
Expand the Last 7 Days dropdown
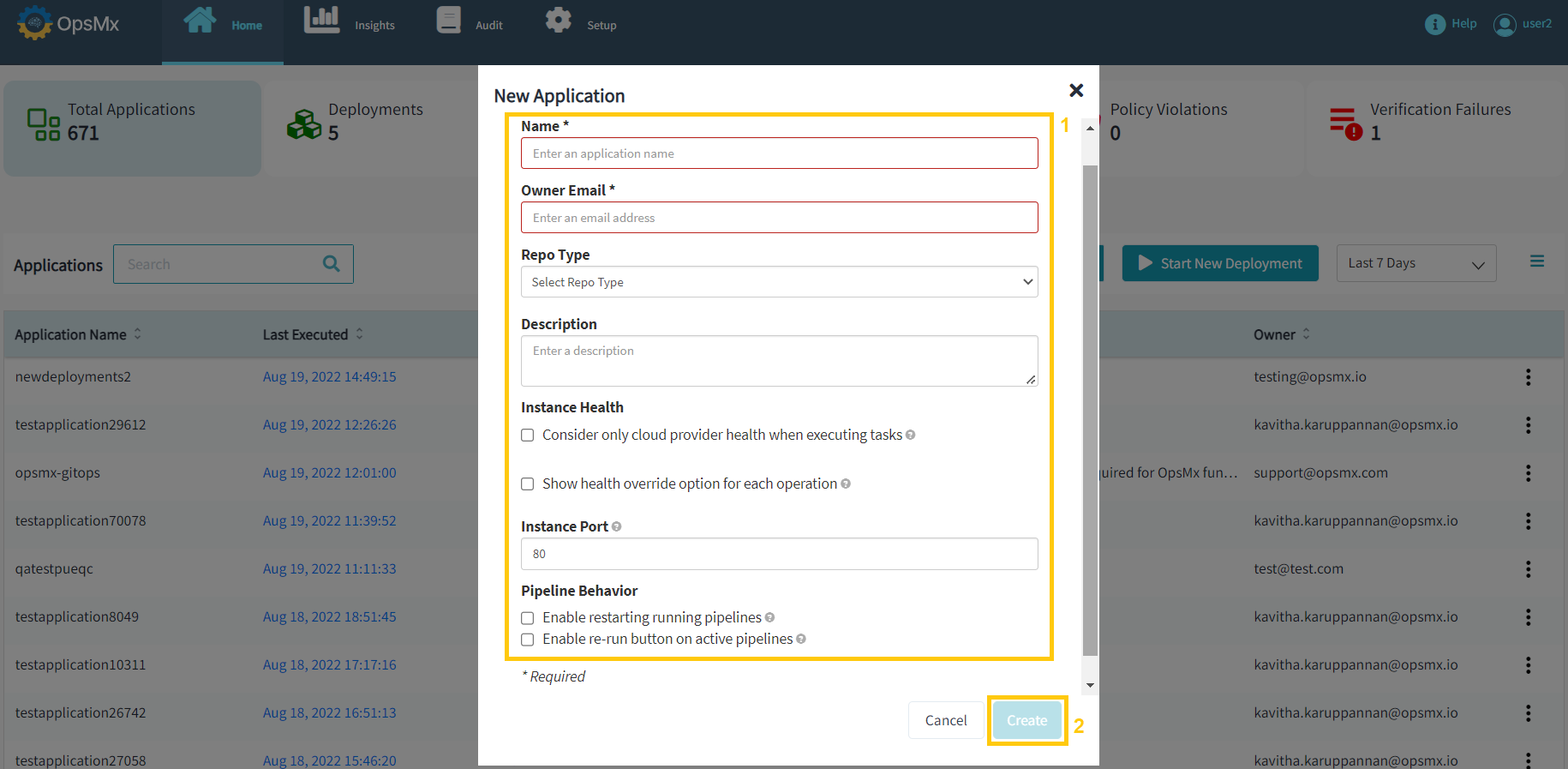(x=1415, y=264)
